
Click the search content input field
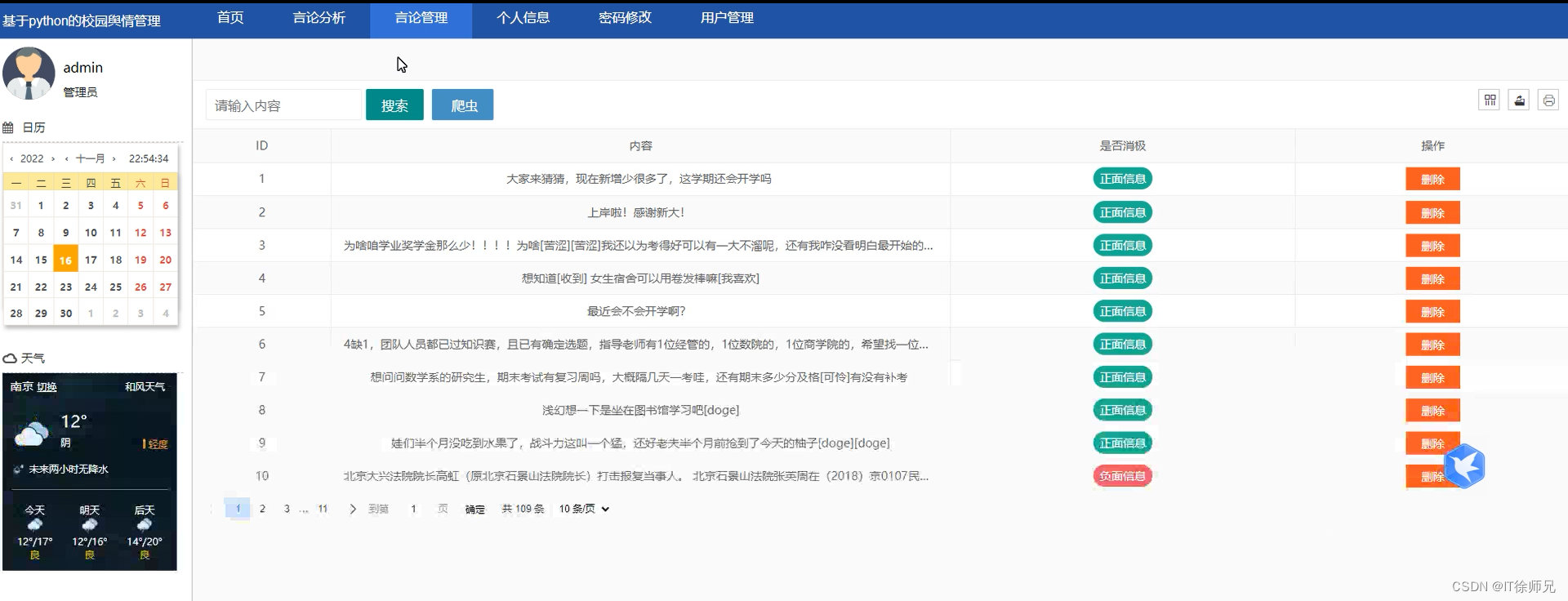[283, 105]
